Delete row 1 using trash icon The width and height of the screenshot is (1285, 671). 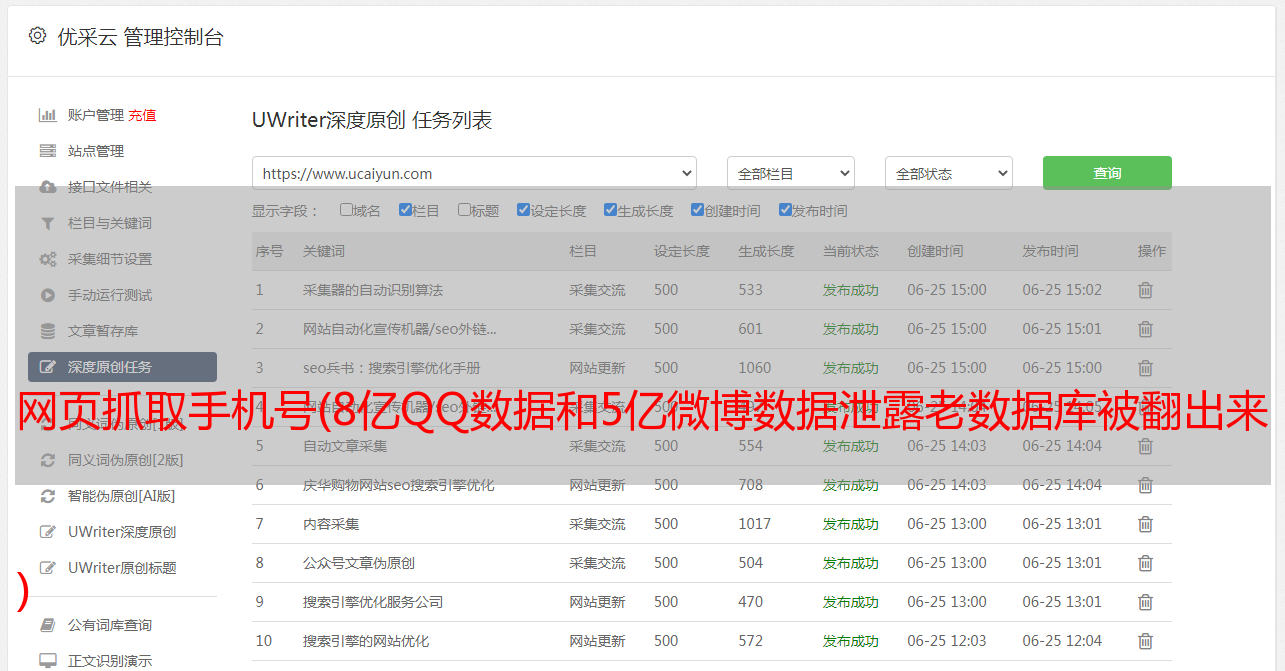click(x=1145, y=290)
